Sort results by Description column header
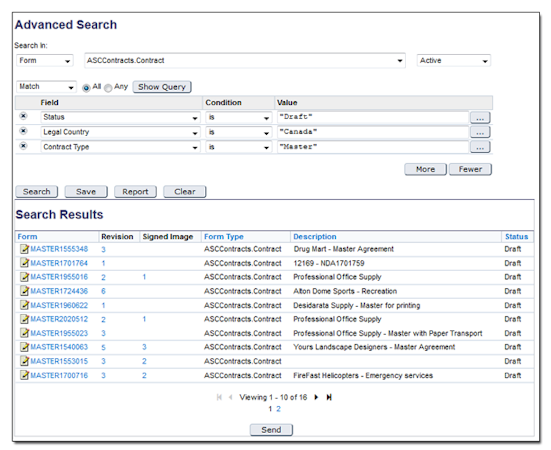 click(x=315, y=237)
